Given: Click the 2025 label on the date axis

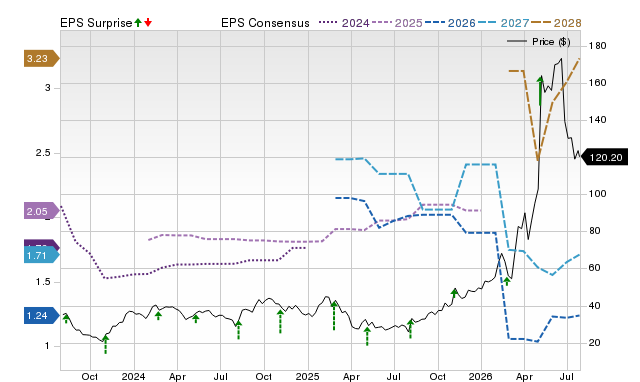Looking at the screenshot, I should coord(308,376).
